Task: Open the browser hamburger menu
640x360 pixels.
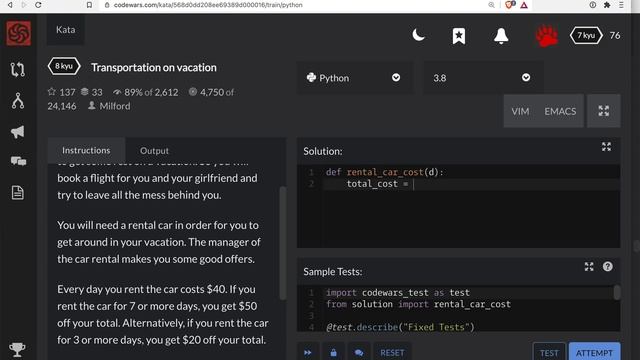Action: (621, 5)
